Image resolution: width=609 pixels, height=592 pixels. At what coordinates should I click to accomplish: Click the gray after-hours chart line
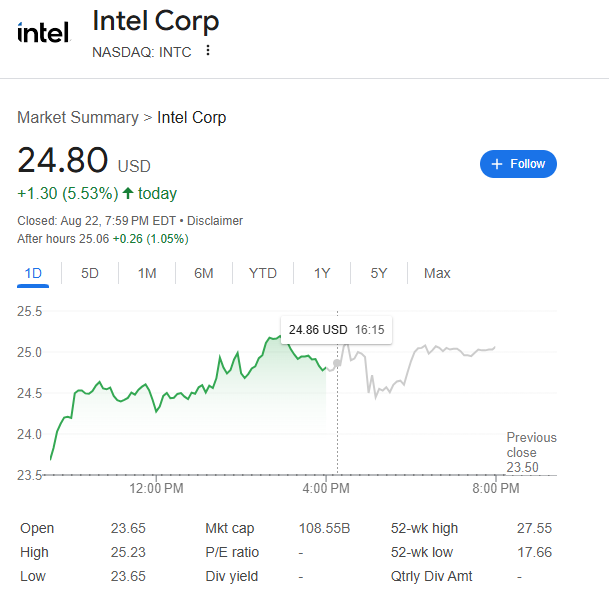(x=440, y=350)
